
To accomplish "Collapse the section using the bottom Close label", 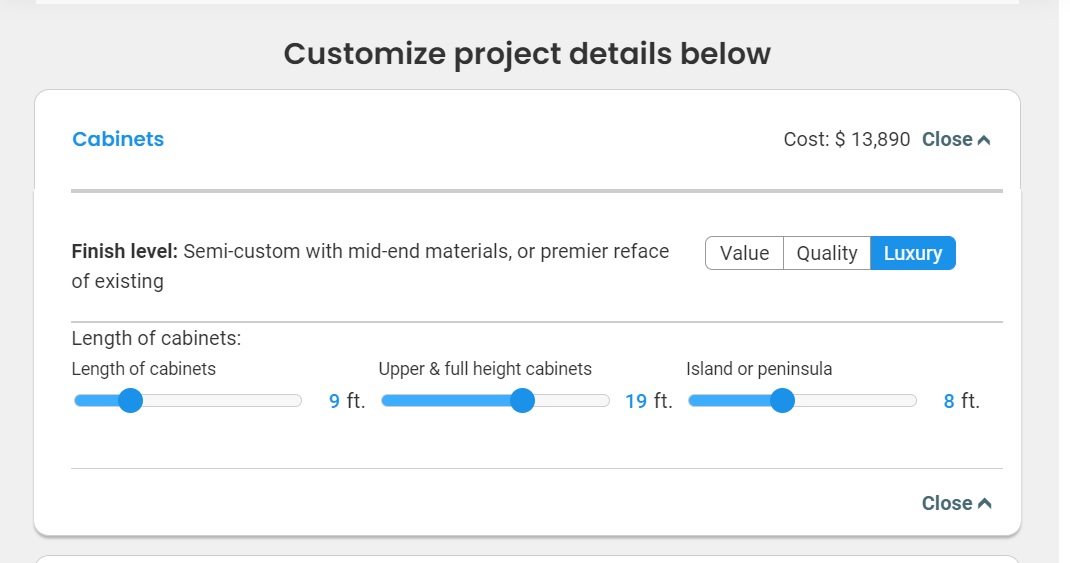I will (x=946, y=503).
